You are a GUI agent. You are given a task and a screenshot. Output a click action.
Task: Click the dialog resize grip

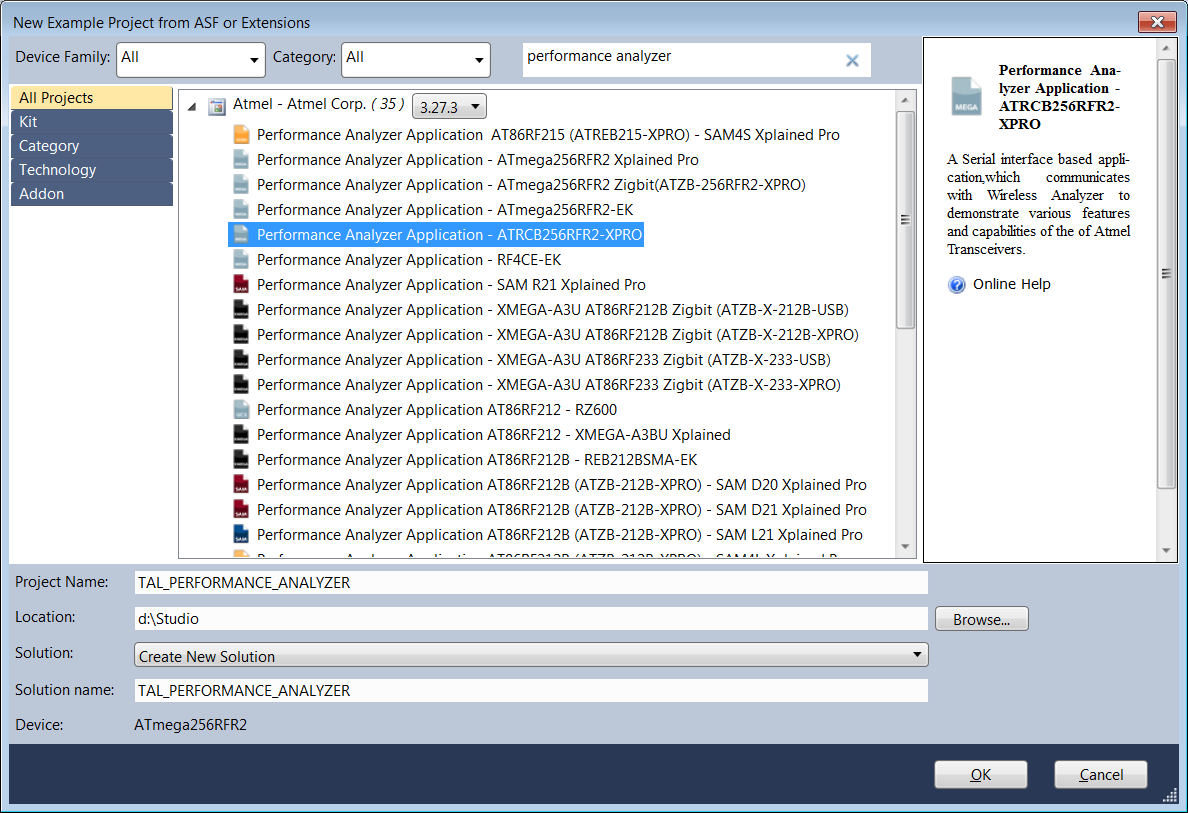(1171, 796)
